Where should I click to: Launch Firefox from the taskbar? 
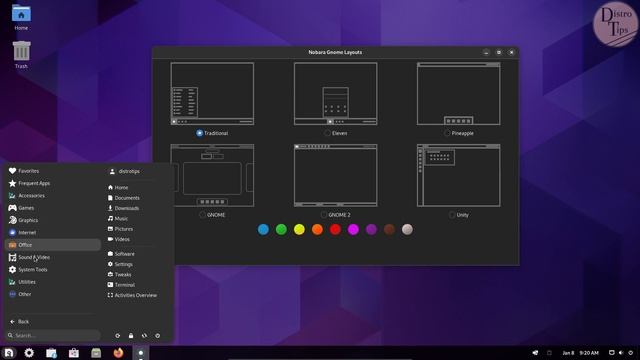(118, 353)
